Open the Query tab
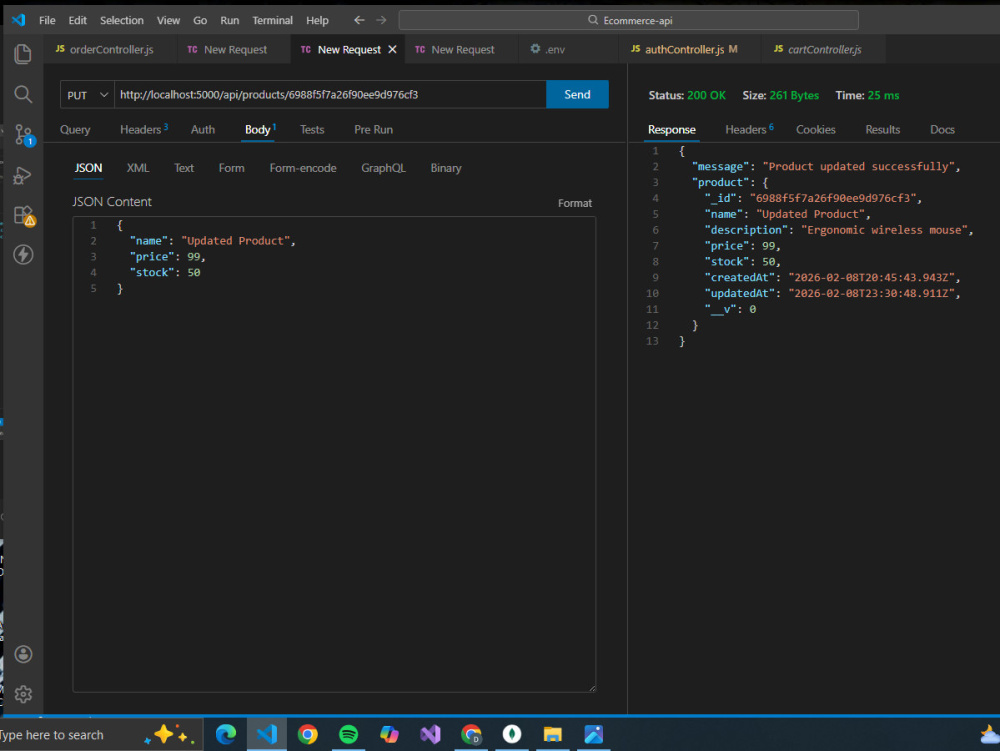The width and height of the screenshot is (1000, 751). point(75,129)
